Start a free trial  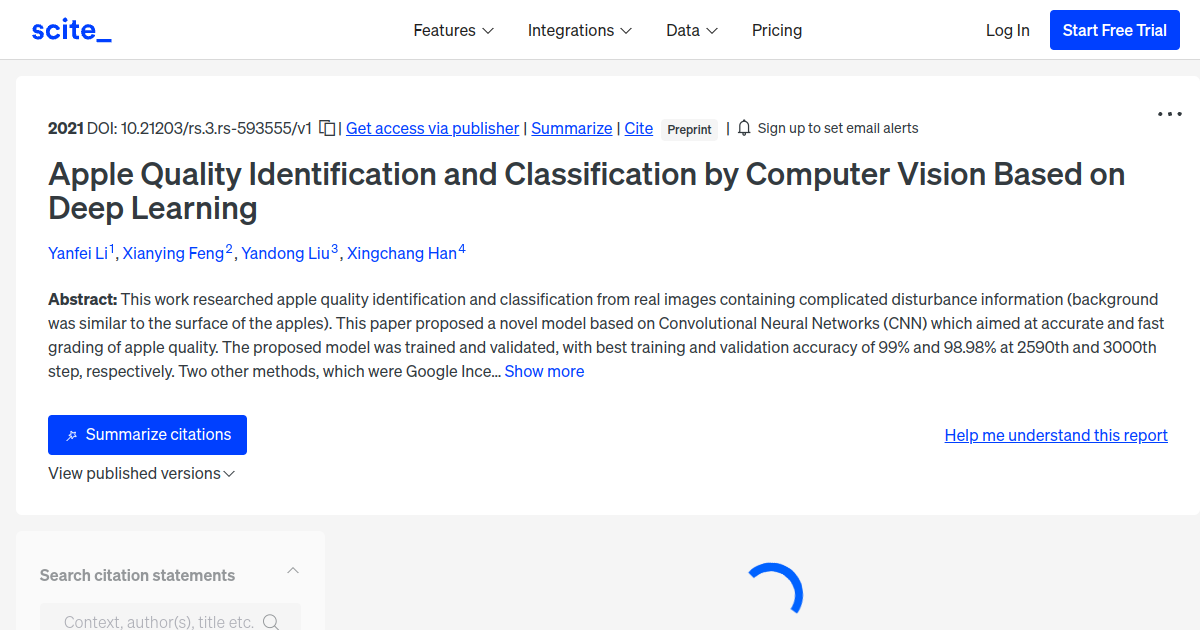[x=1114, y=30]
